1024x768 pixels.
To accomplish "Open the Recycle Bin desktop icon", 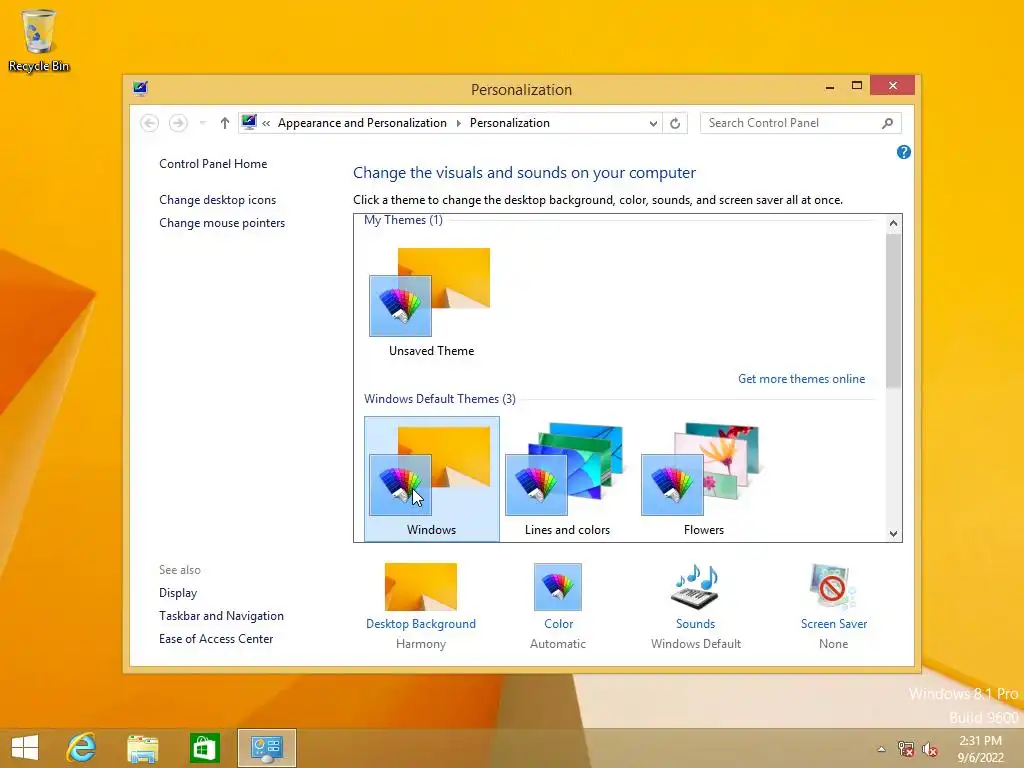I will [39, 40].
